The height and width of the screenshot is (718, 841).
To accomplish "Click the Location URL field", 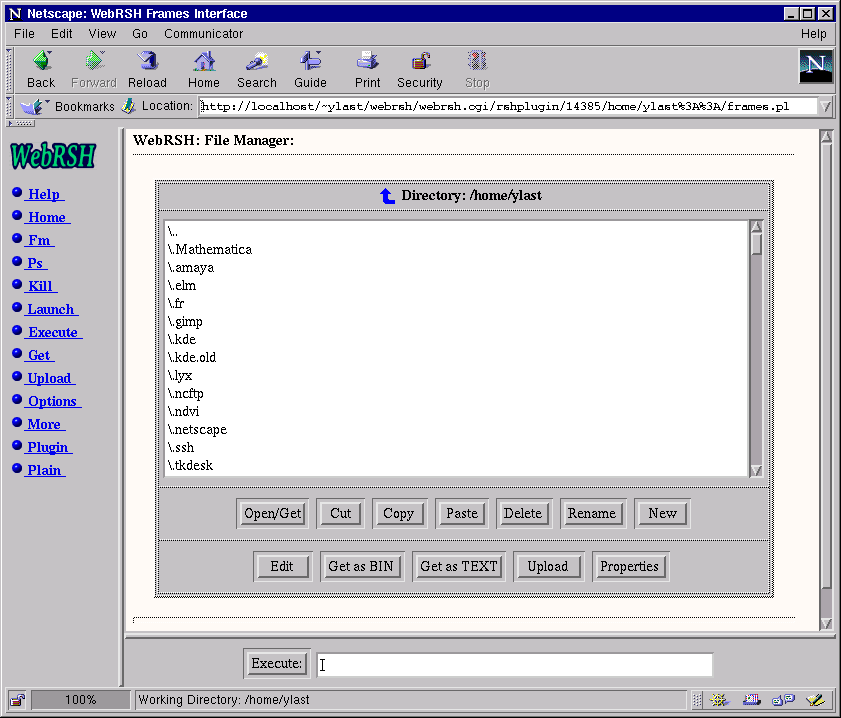I will [x=508, y=107].
